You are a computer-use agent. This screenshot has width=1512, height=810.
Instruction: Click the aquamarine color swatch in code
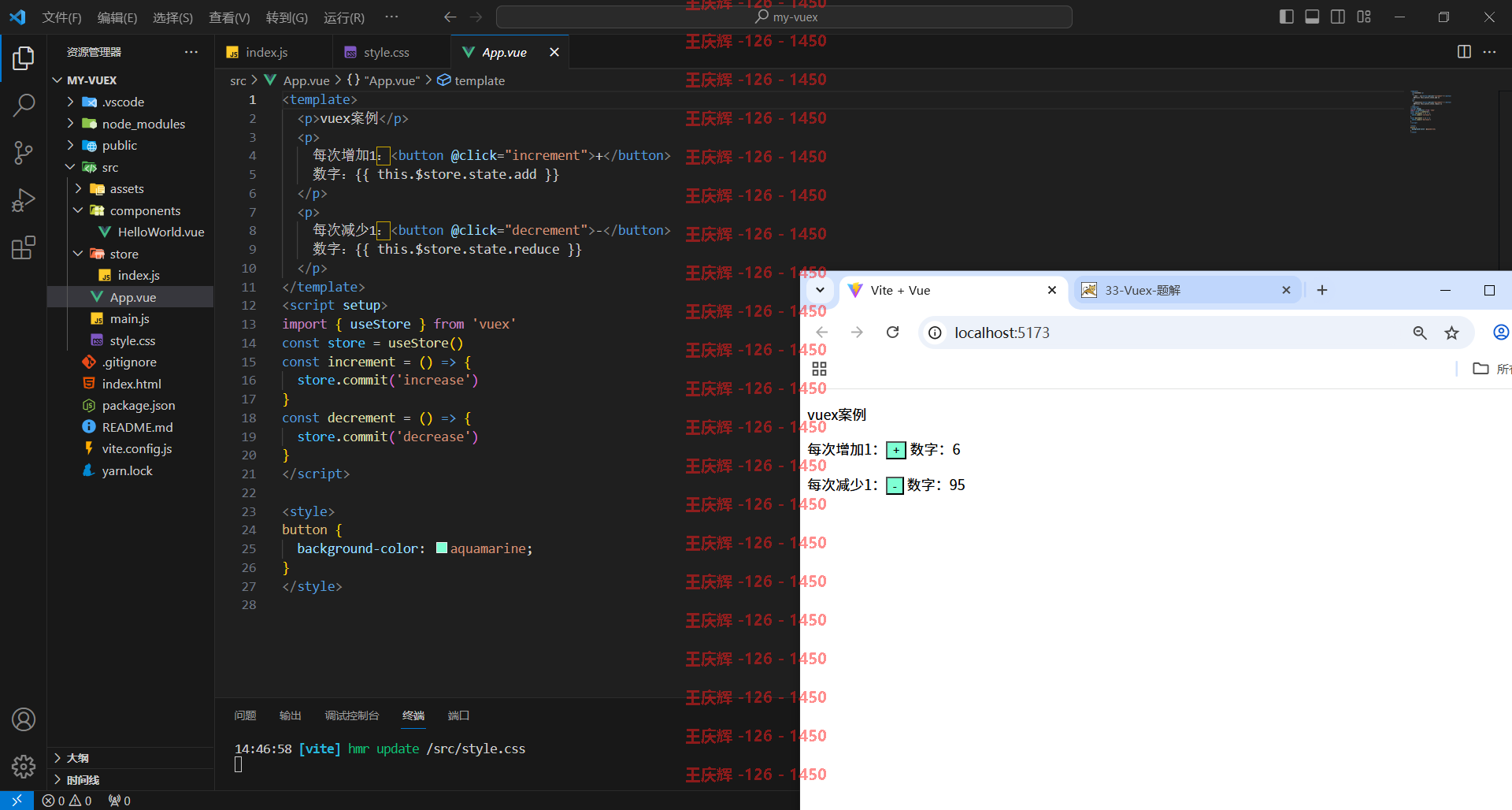[442, 548]
